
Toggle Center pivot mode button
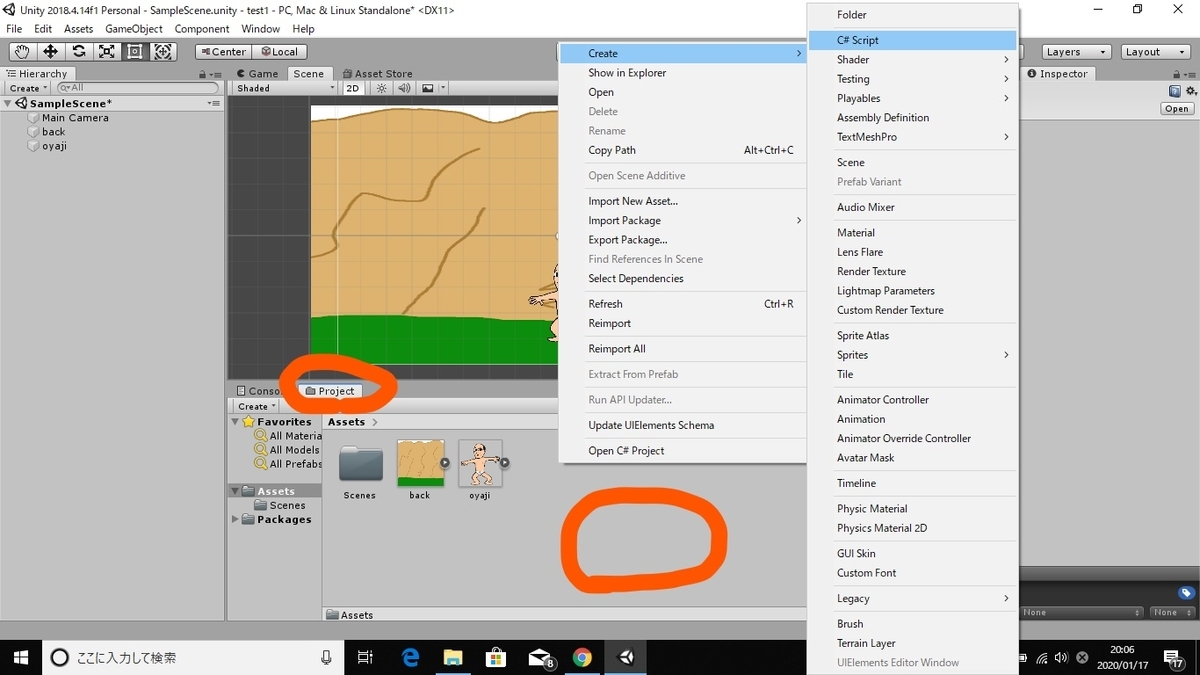point(222,52)
